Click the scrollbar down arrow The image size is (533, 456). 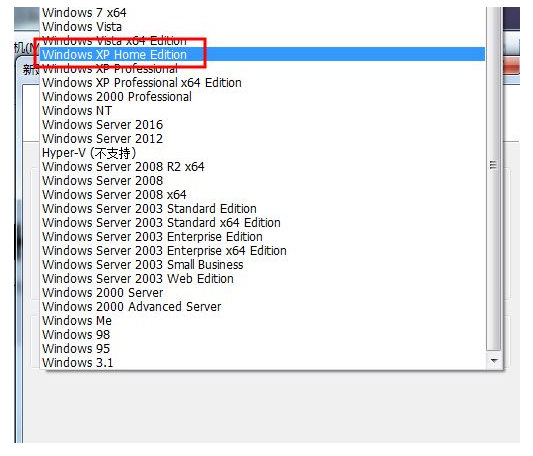494,360
